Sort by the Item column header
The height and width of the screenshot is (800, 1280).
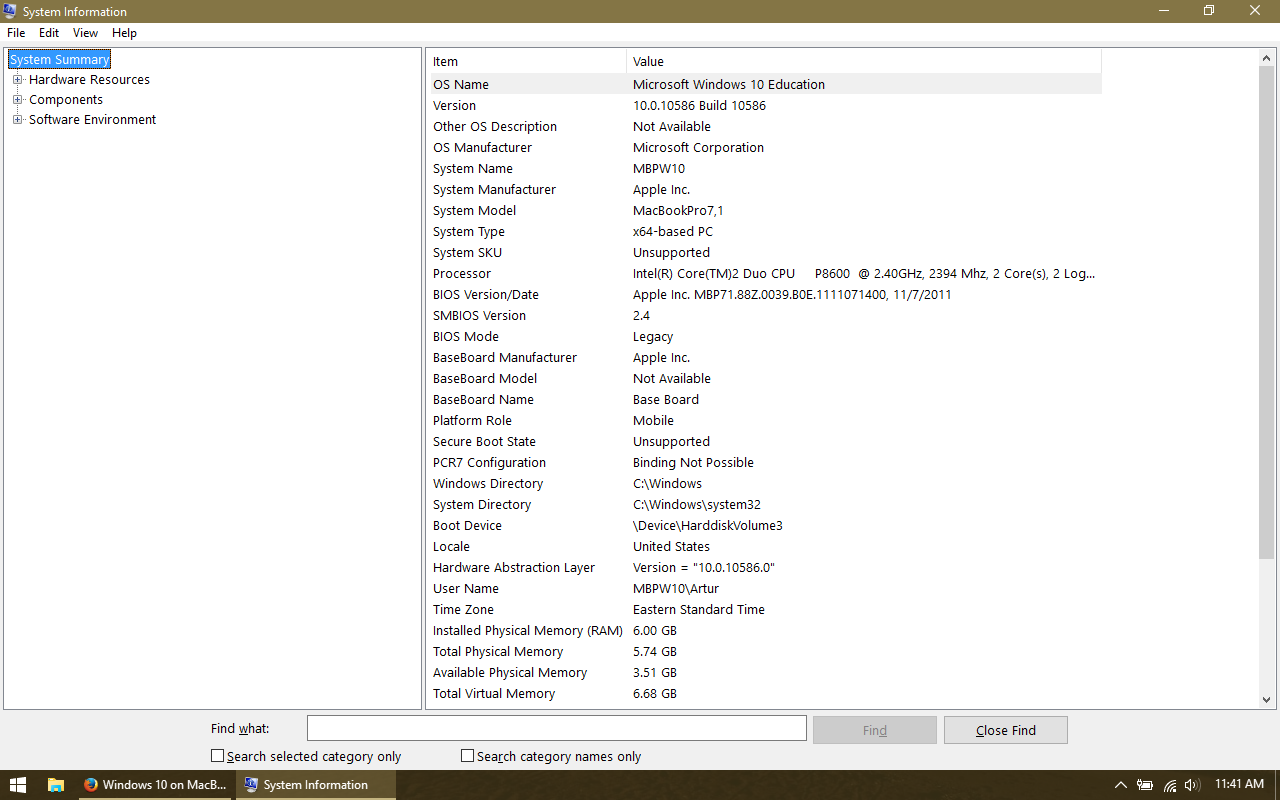[x=528, y=62]
